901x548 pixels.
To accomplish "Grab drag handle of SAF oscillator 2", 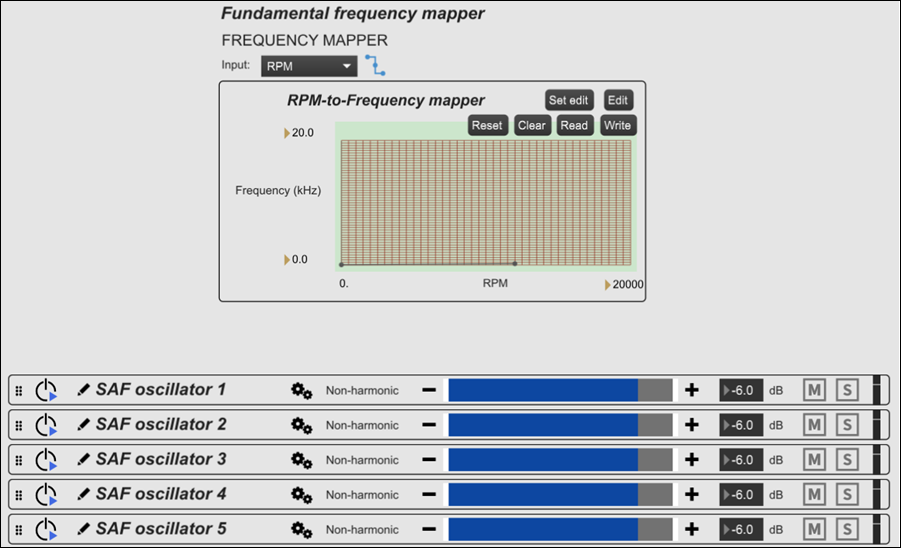I will [19, 426].
